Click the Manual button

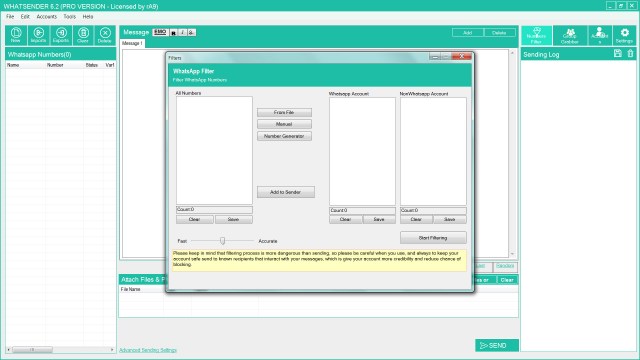click(x=284, y=124)
